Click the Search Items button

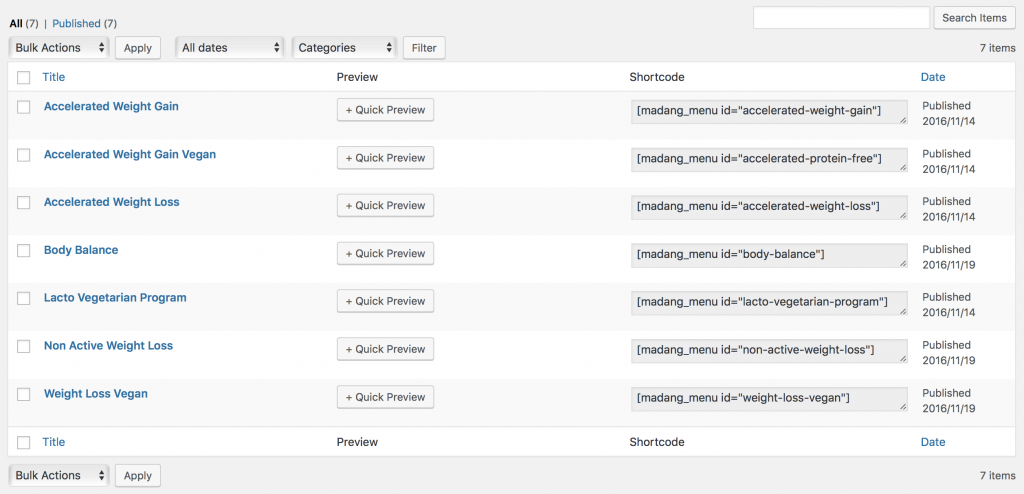pyautogui.click(x=974, y=18)
